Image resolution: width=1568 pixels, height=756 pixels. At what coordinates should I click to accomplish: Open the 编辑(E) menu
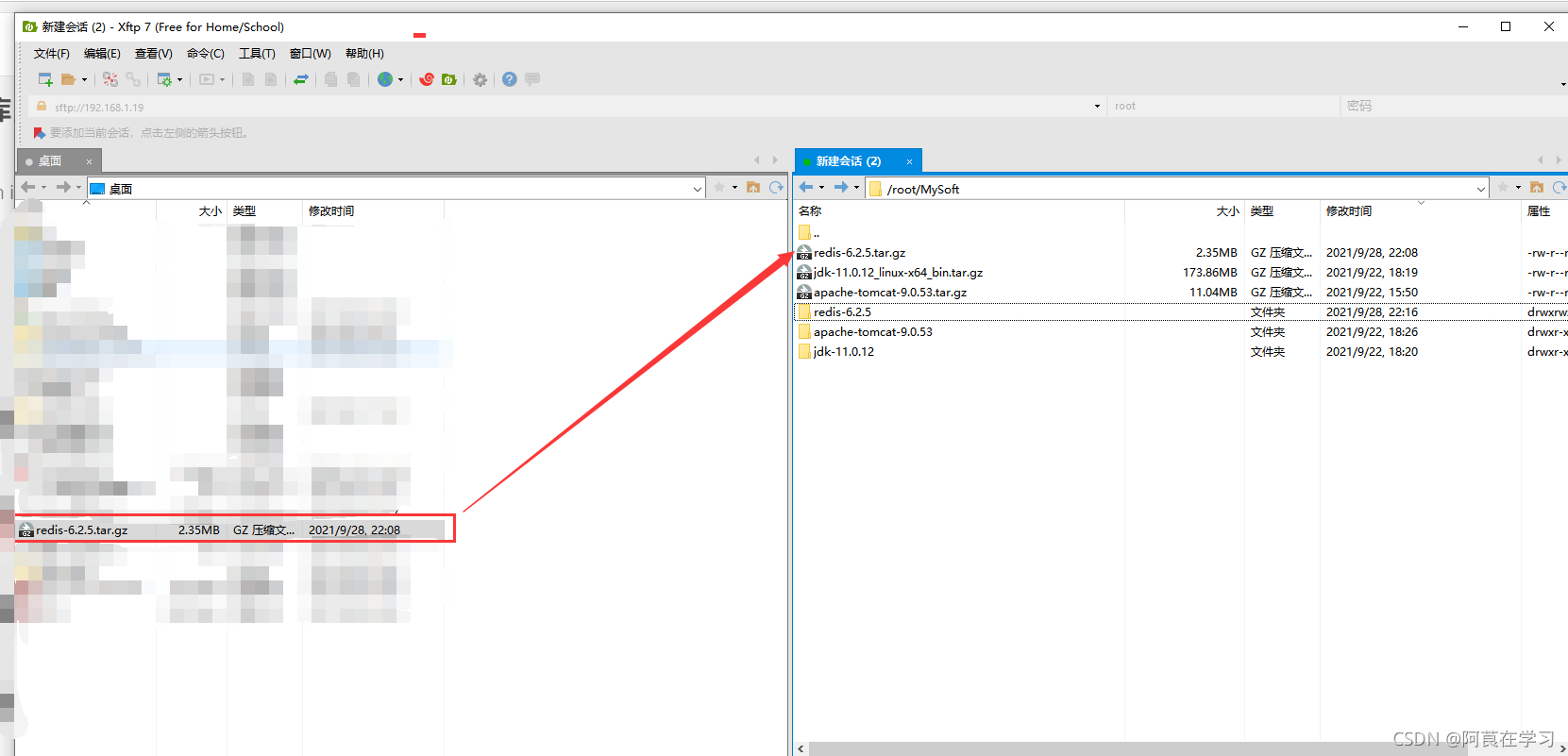tap(102, 54)
